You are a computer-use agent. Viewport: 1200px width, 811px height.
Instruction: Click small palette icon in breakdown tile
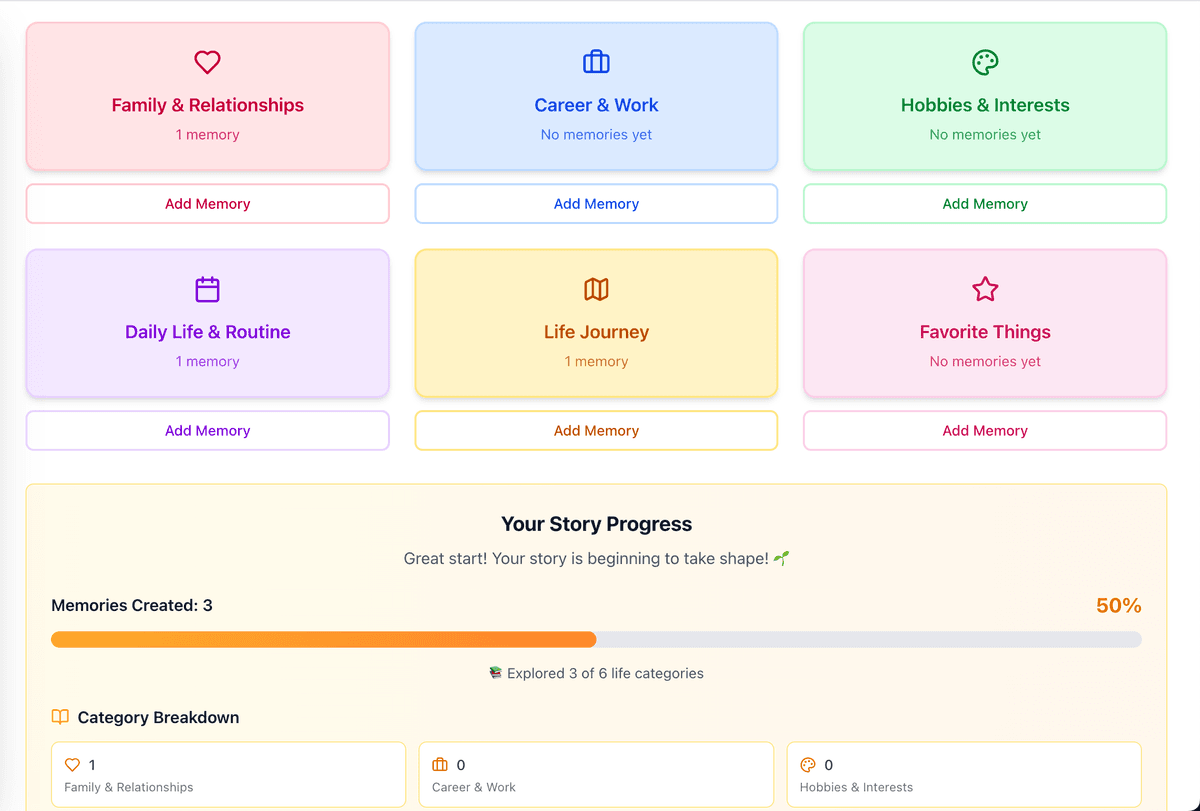pyautogui.click(x=808, y=765)
